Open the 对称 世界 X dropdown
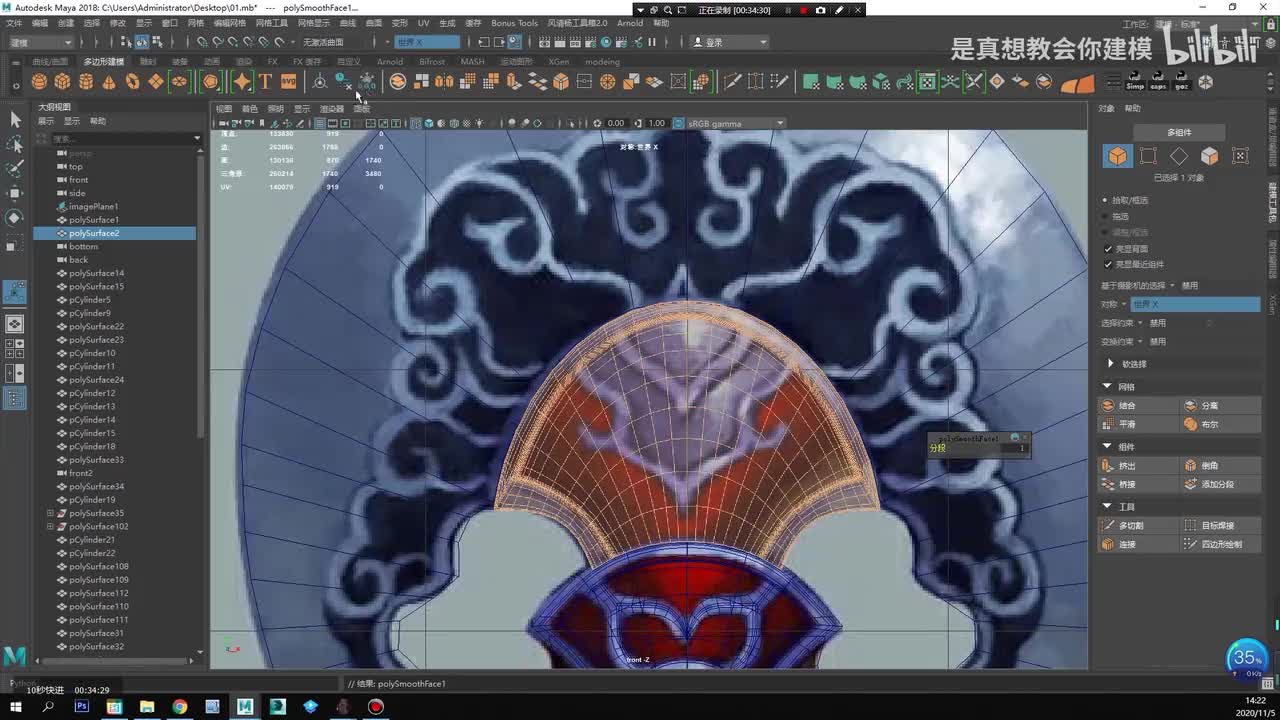The width and height of the screenshot is (1280, 720). [x=1194, y=304]
